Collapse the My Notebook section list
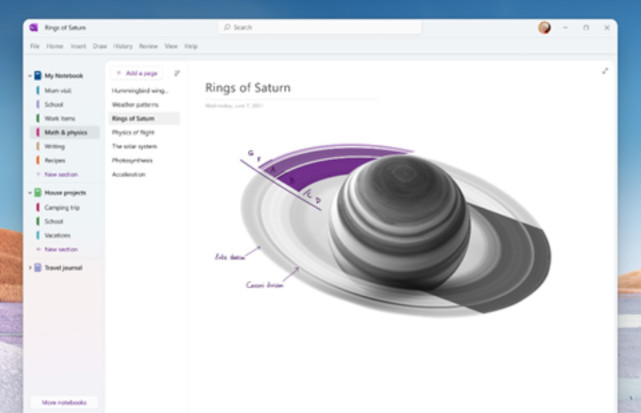This screenshot has height=413, width=641. coord(30,75)
